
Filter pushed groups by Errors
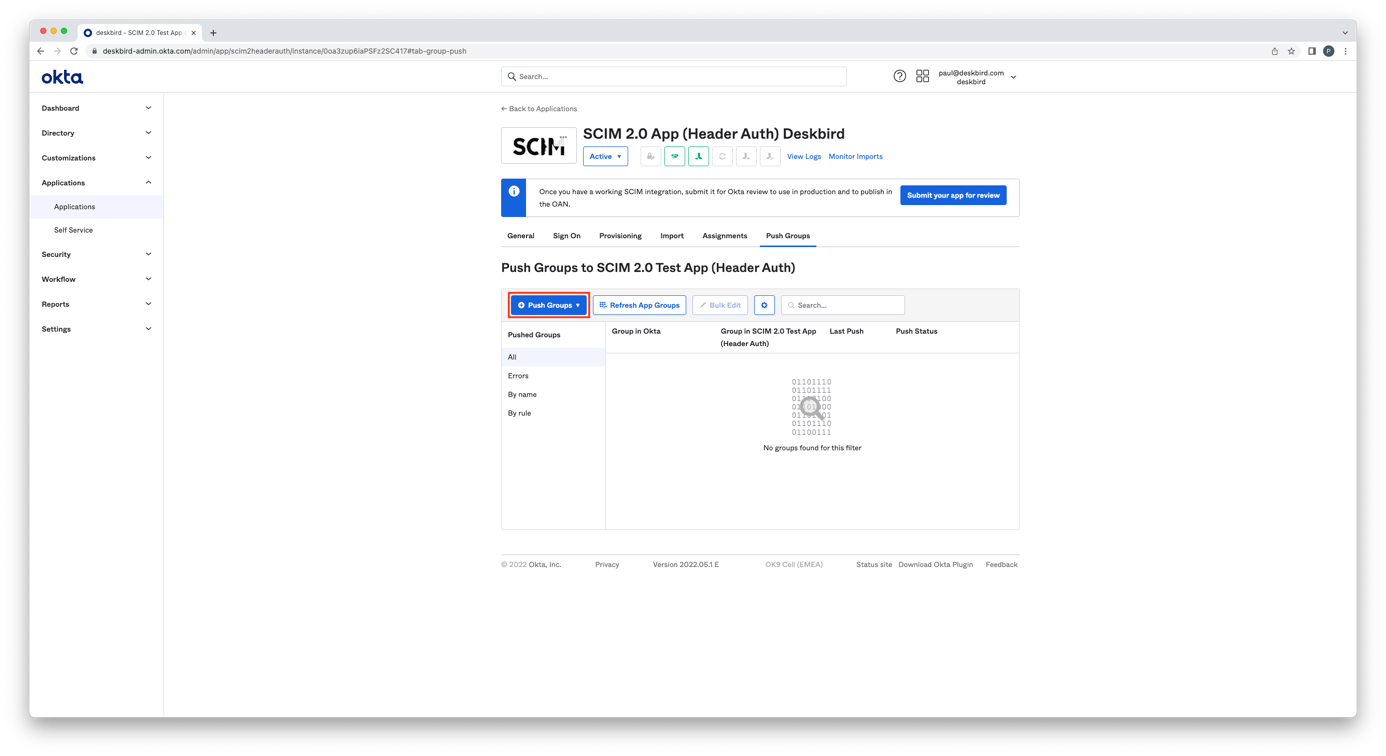pos(518,376)
